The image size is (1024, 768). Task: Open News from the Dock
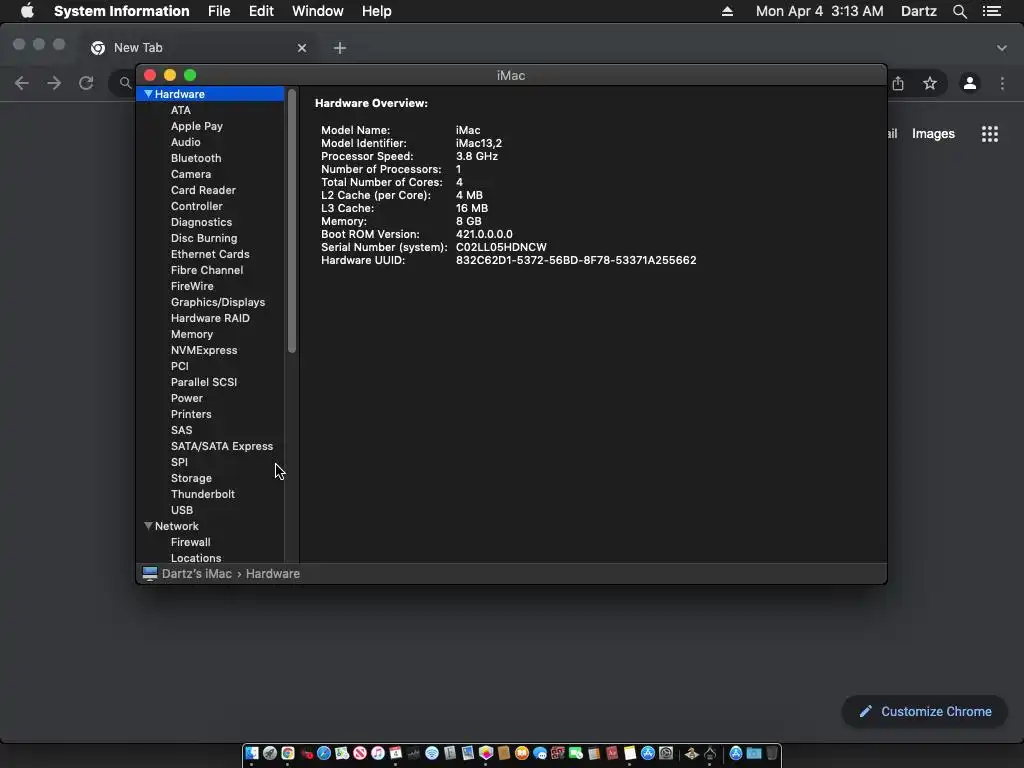[x=360, y=753]
